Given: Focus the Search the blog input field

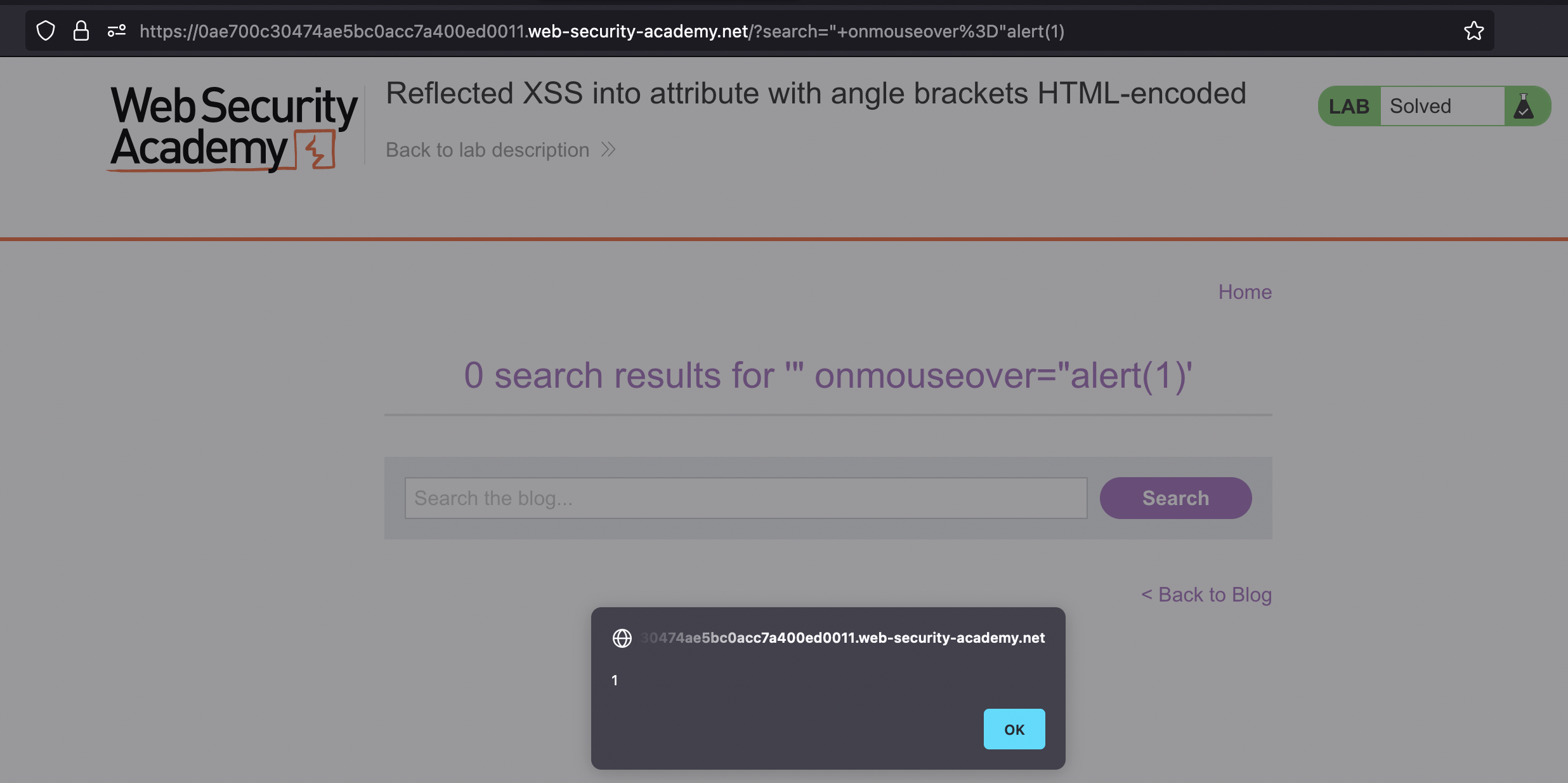Looking at the screenshot, I should point(746,498).
